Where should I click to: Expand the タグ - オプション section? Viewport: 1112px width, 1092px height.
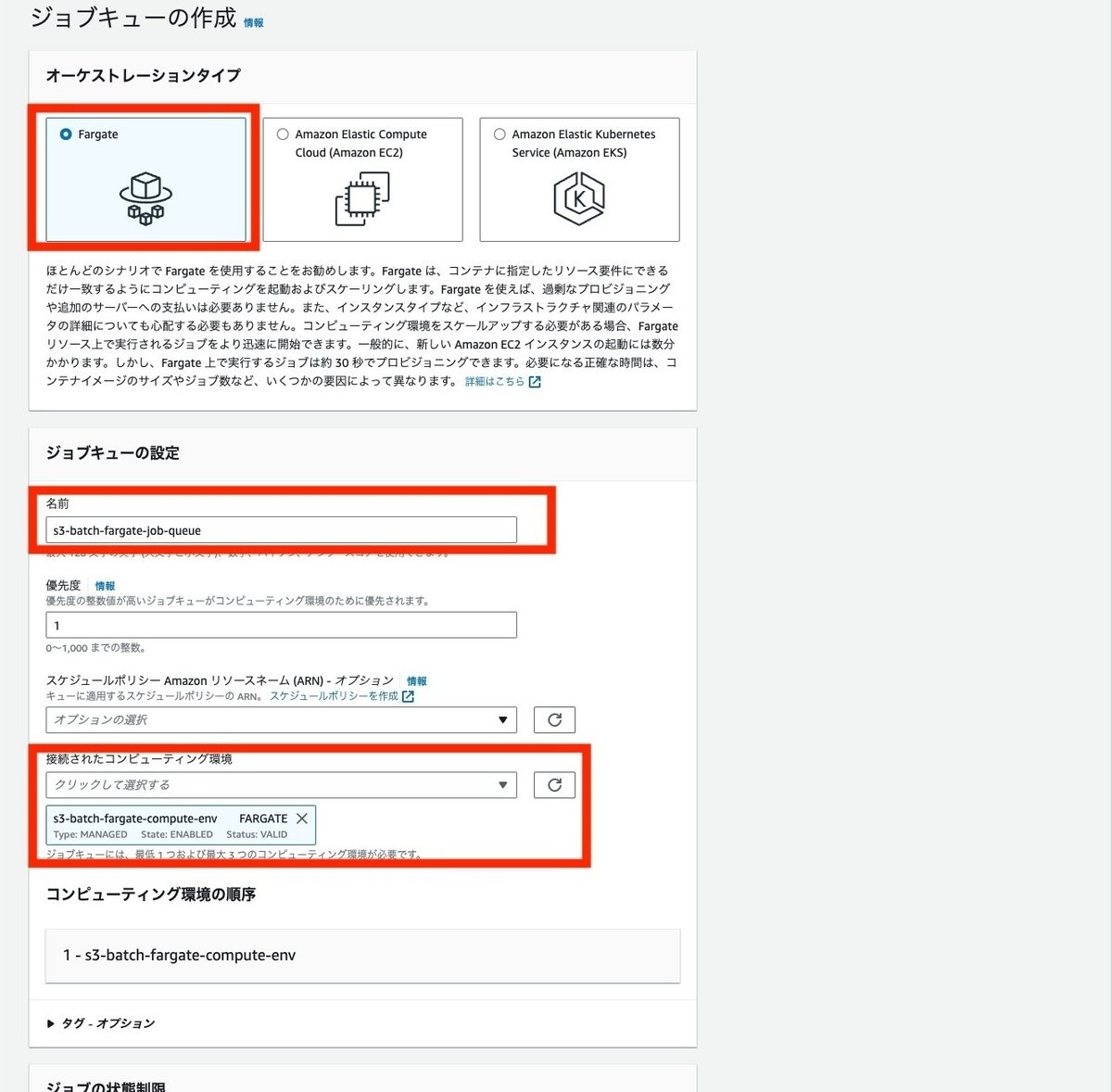tap(100, 1023)
